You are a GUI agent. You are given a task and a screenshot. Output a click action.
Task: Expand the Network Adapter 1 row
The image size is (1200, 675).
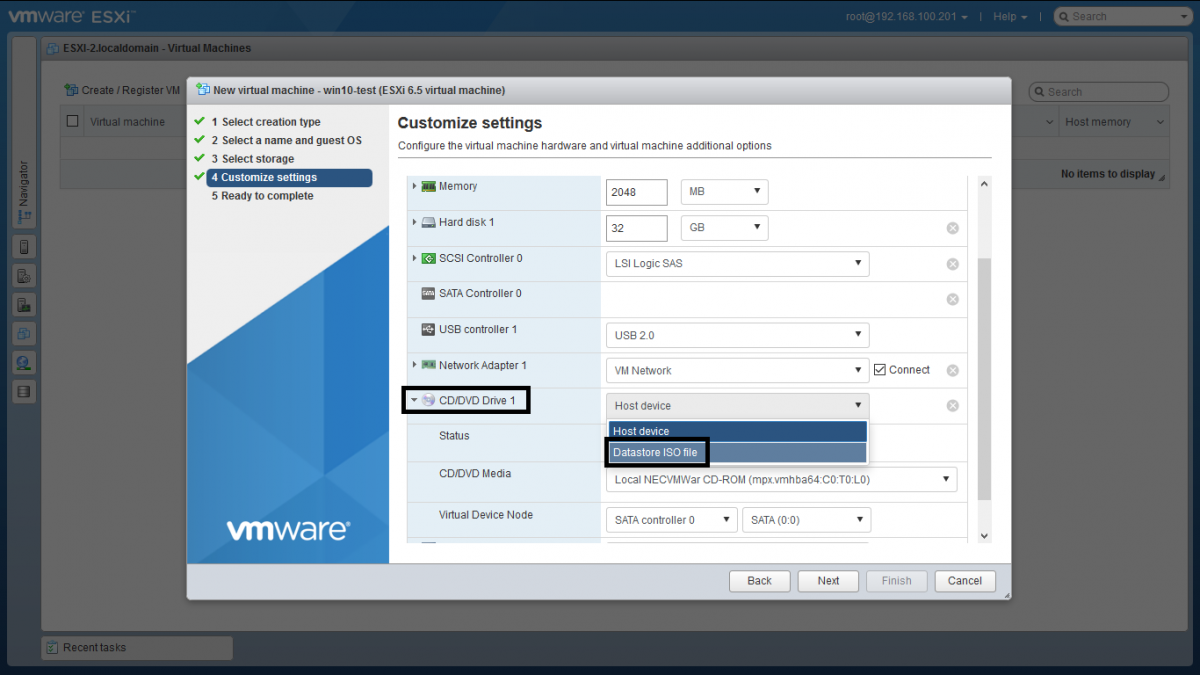(415, 365)
